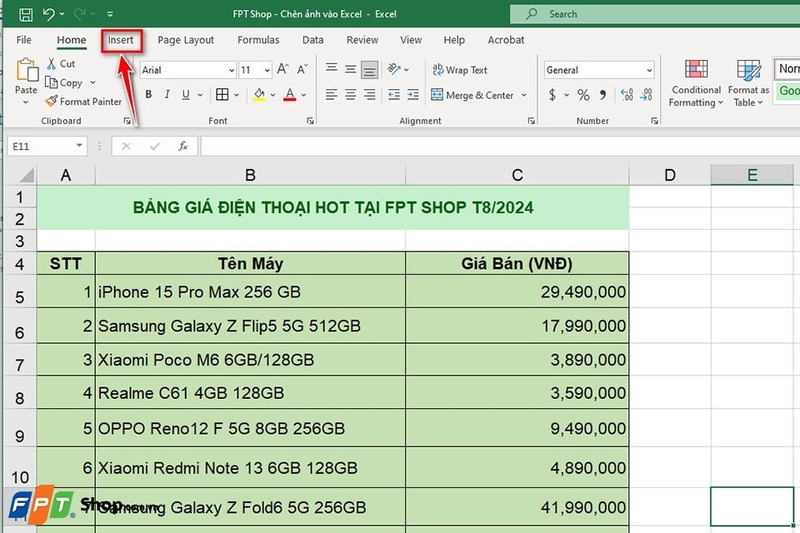Open the View tab
This screenshot has height=533, width=800.
(x=411, y=40)
